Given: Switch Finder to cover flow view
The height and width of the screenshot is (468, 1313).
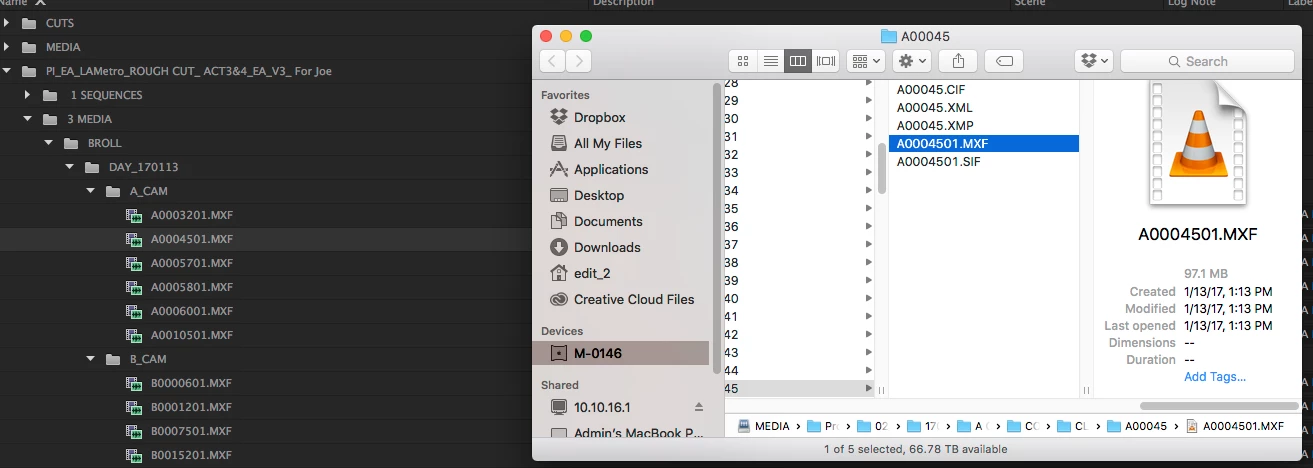Looking at the screenshot, I should tap(825, 61).
